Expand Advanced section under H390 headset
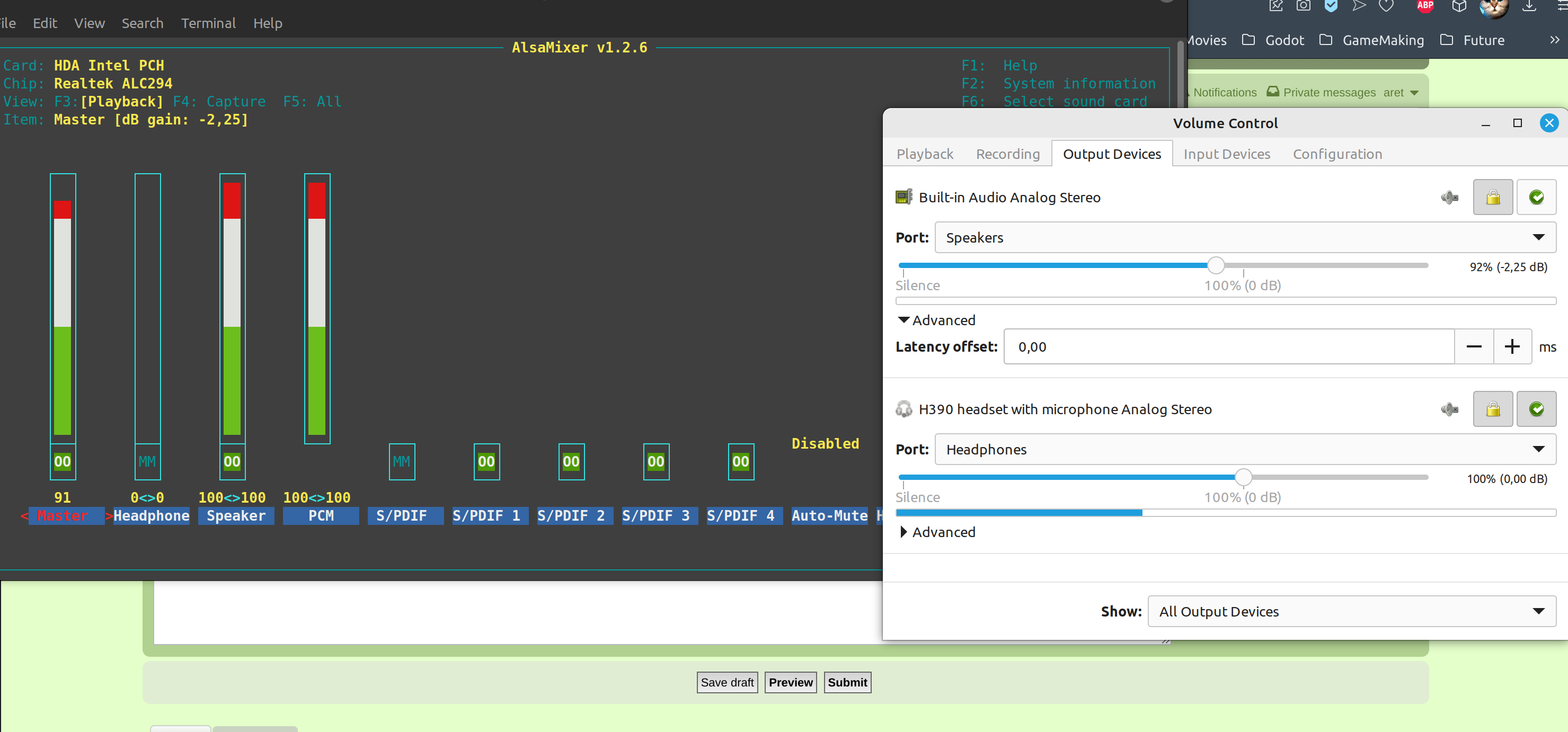 point(937,532)
